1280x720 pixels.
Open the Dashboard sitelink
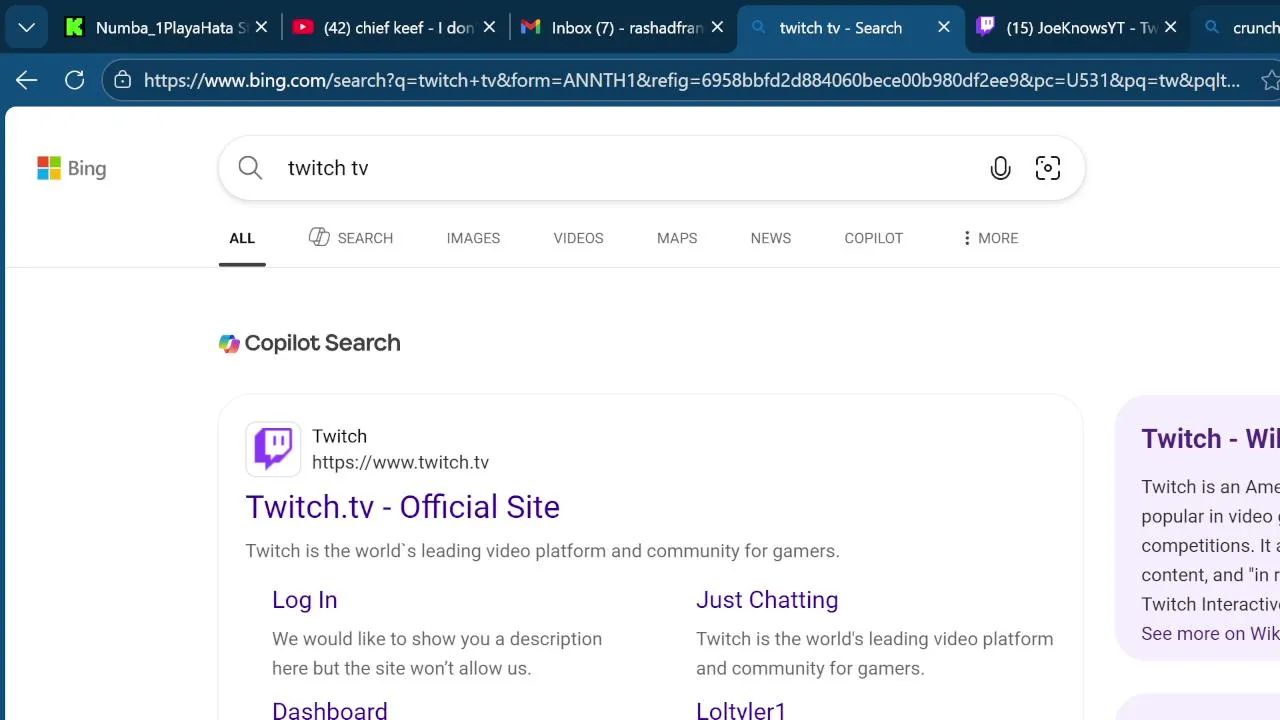coord(329,711)
